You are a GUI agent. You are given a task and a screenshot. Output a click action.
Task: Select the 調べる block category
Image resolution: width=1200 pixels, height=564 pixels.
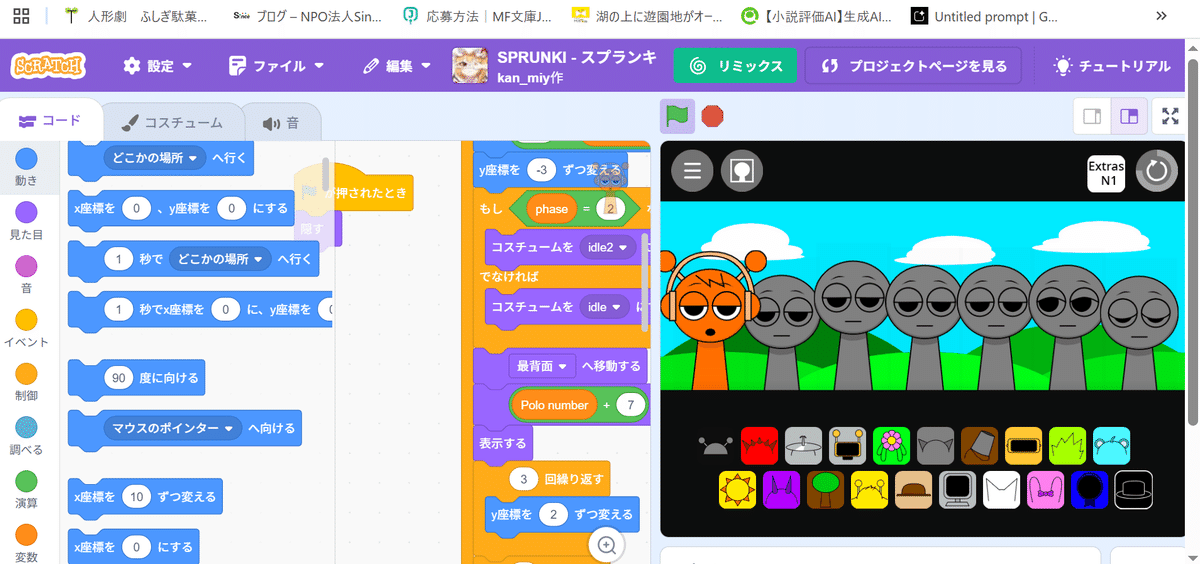(x=26, y=438)
